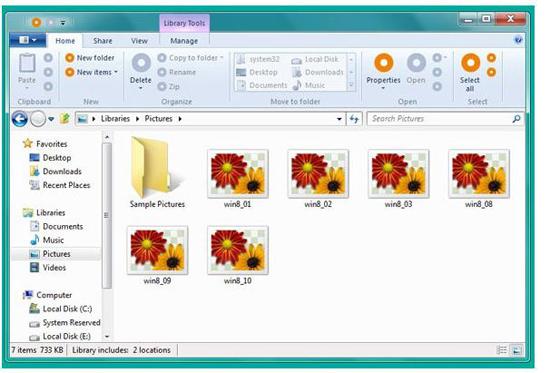Click the Delete button icon
The height and width of the screenshot is (373, 550).
[x=141, y=63]
